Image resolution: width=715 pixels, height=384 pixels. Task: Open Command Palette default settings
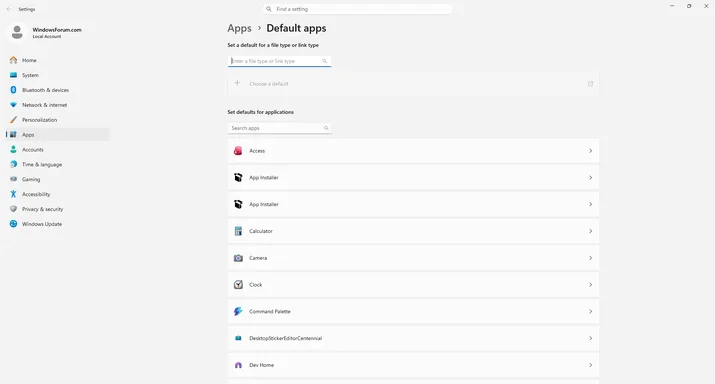[413, 311]
